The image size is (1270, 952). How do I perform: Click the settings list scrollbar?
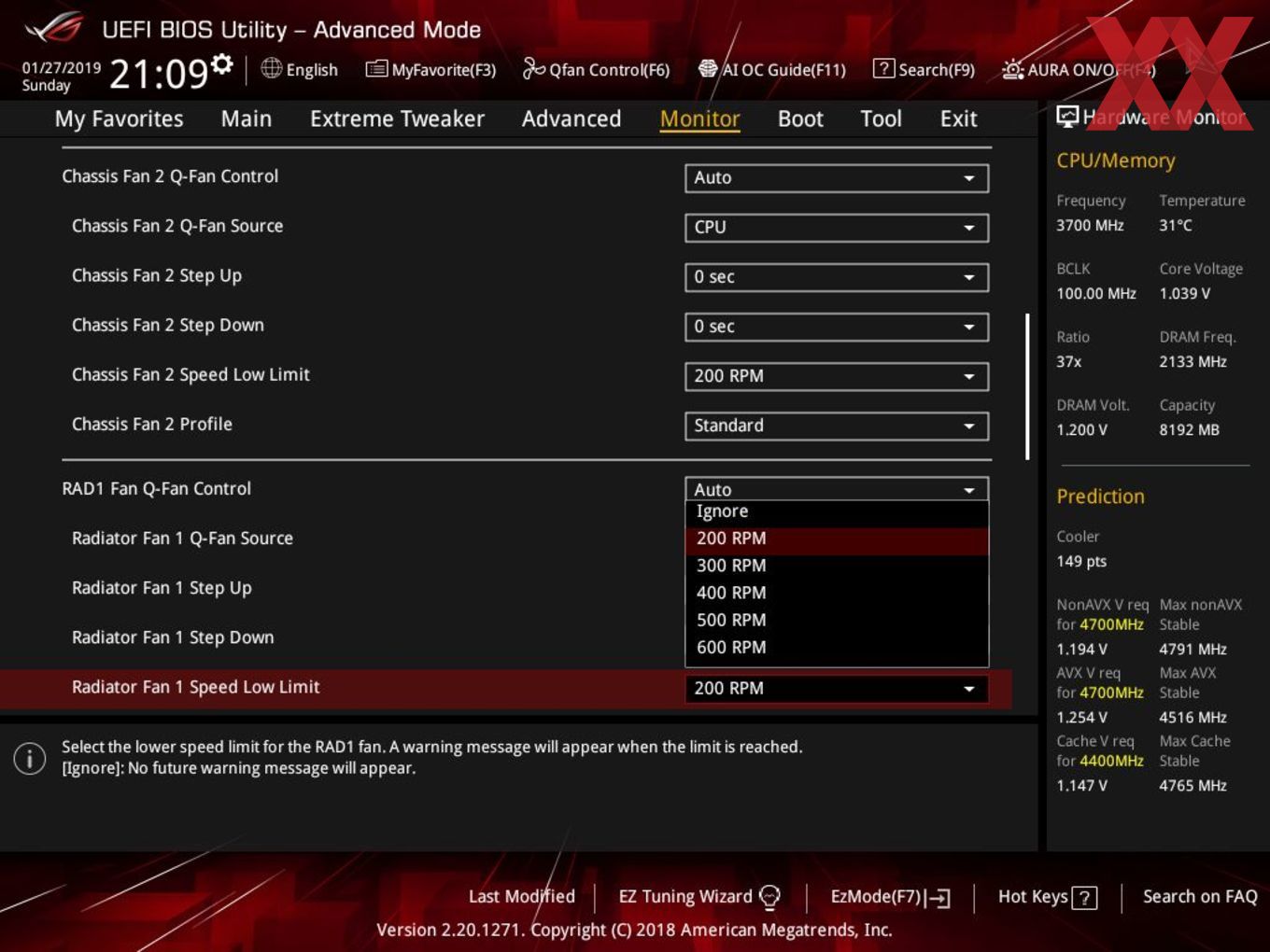point(1027,386)
